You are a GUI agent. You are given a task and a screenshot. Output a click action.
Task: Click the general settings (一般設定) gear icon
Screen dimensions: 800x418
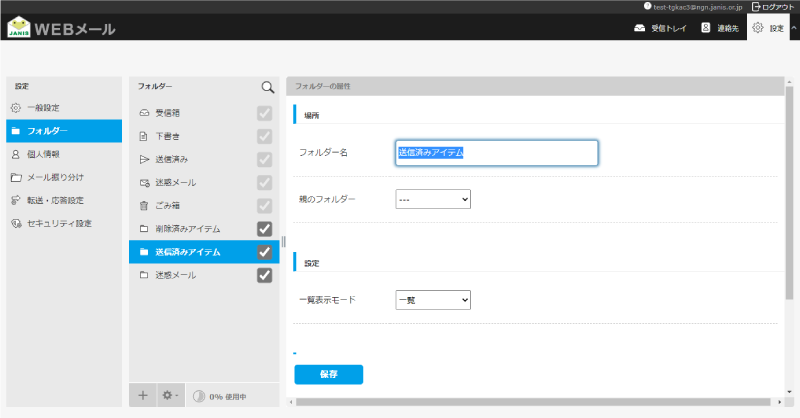pos(16,108)
